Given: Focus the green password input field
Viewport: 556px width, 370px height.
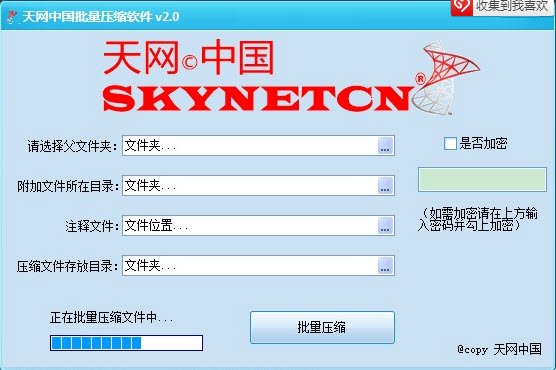Looking at the screenshot, I should pos(483,180).
